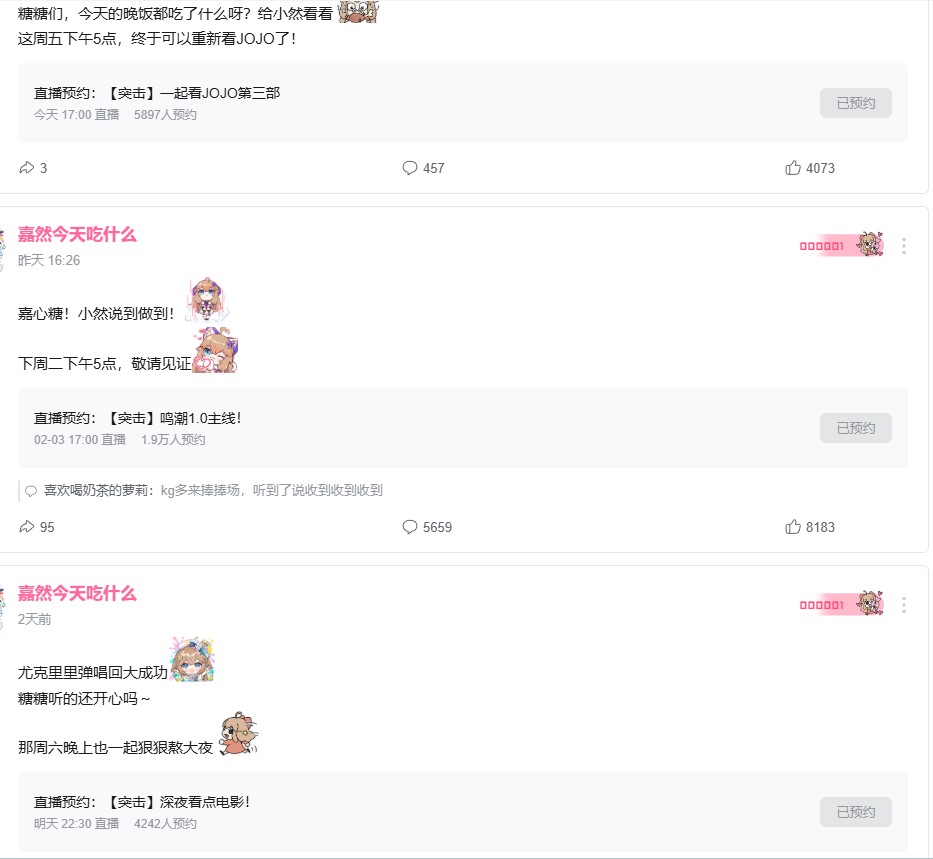
Task: Open username 嘉然今天吃什么 on 昨天 post
Action: [x=77, y=234]
